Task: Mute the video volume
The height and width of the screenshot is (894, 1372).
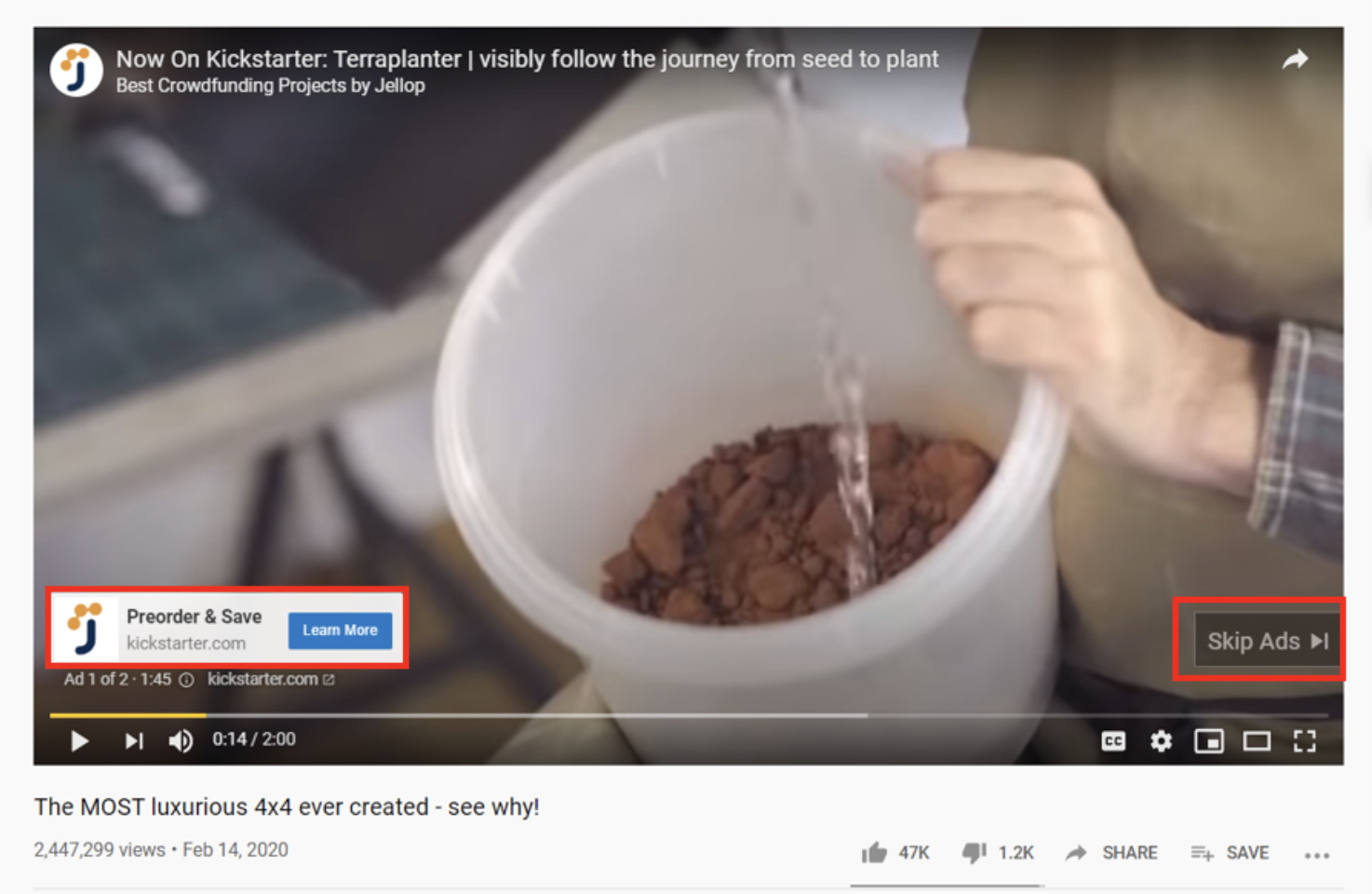Action: pos(181,740)
